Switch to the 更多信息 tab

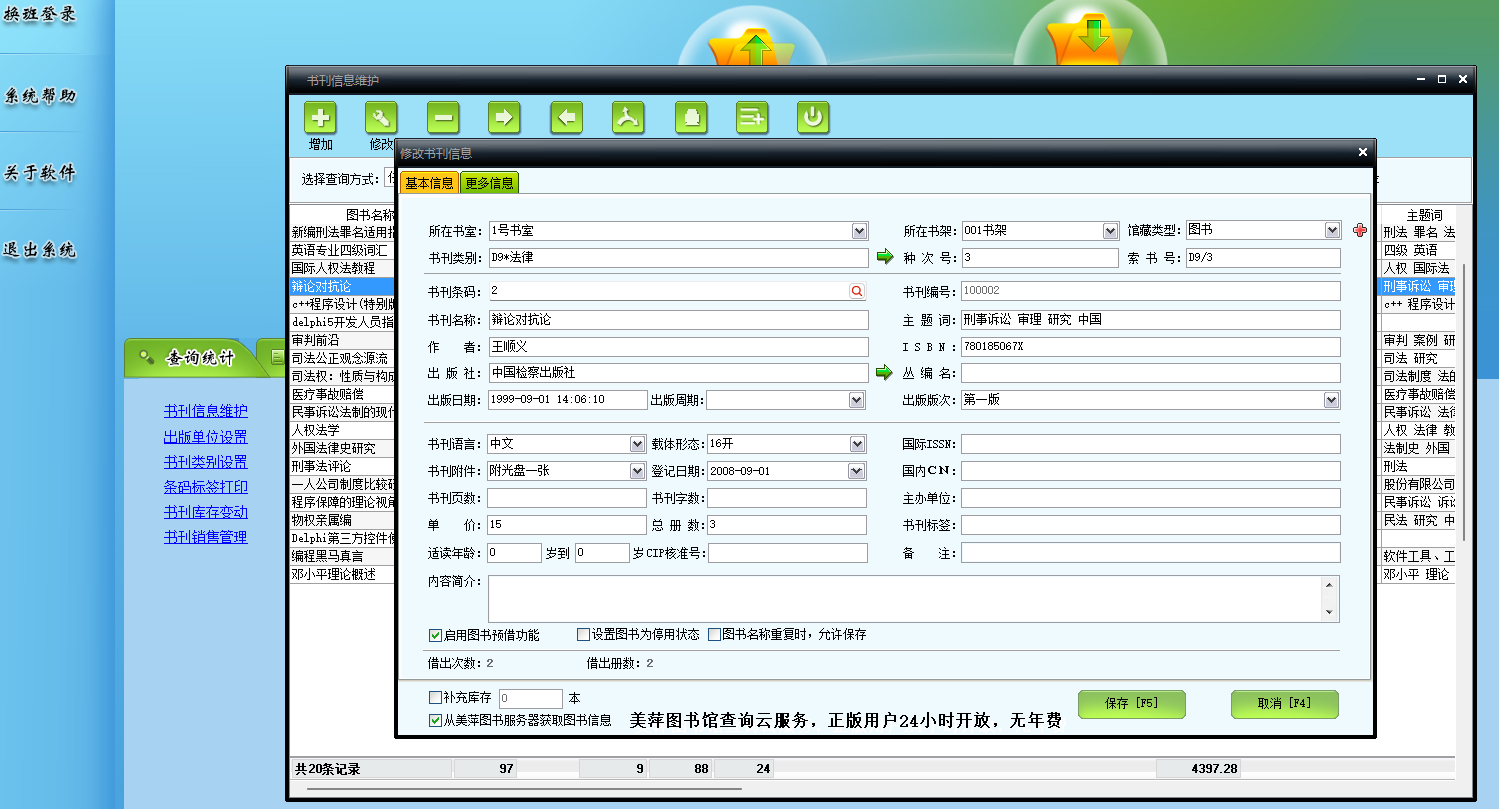point(489,183)
